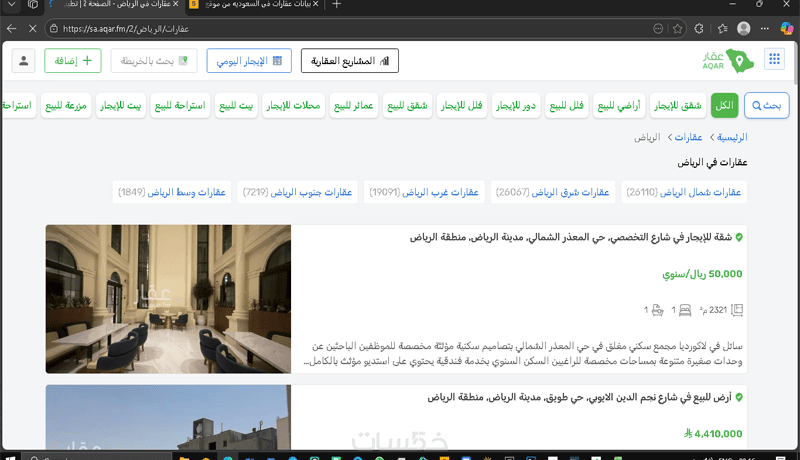This screenshot has width=800, height=460.
Task: Add page to favorites star icon
Action: point(678,29)
